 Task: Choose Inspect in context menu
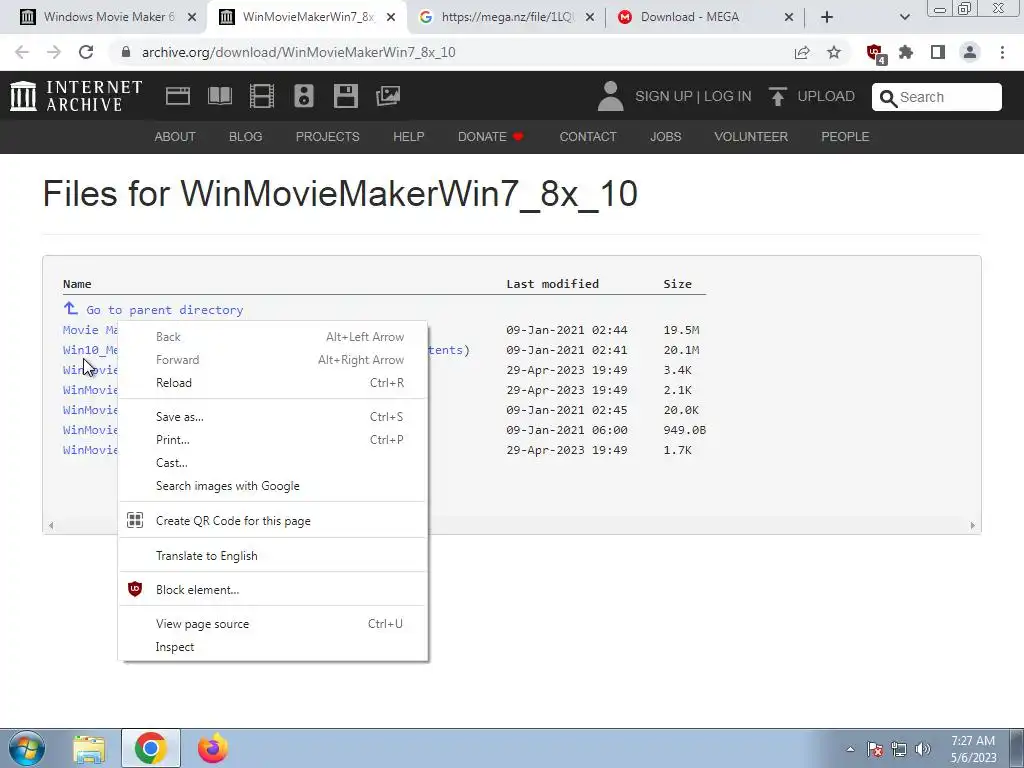coord(273,647)
